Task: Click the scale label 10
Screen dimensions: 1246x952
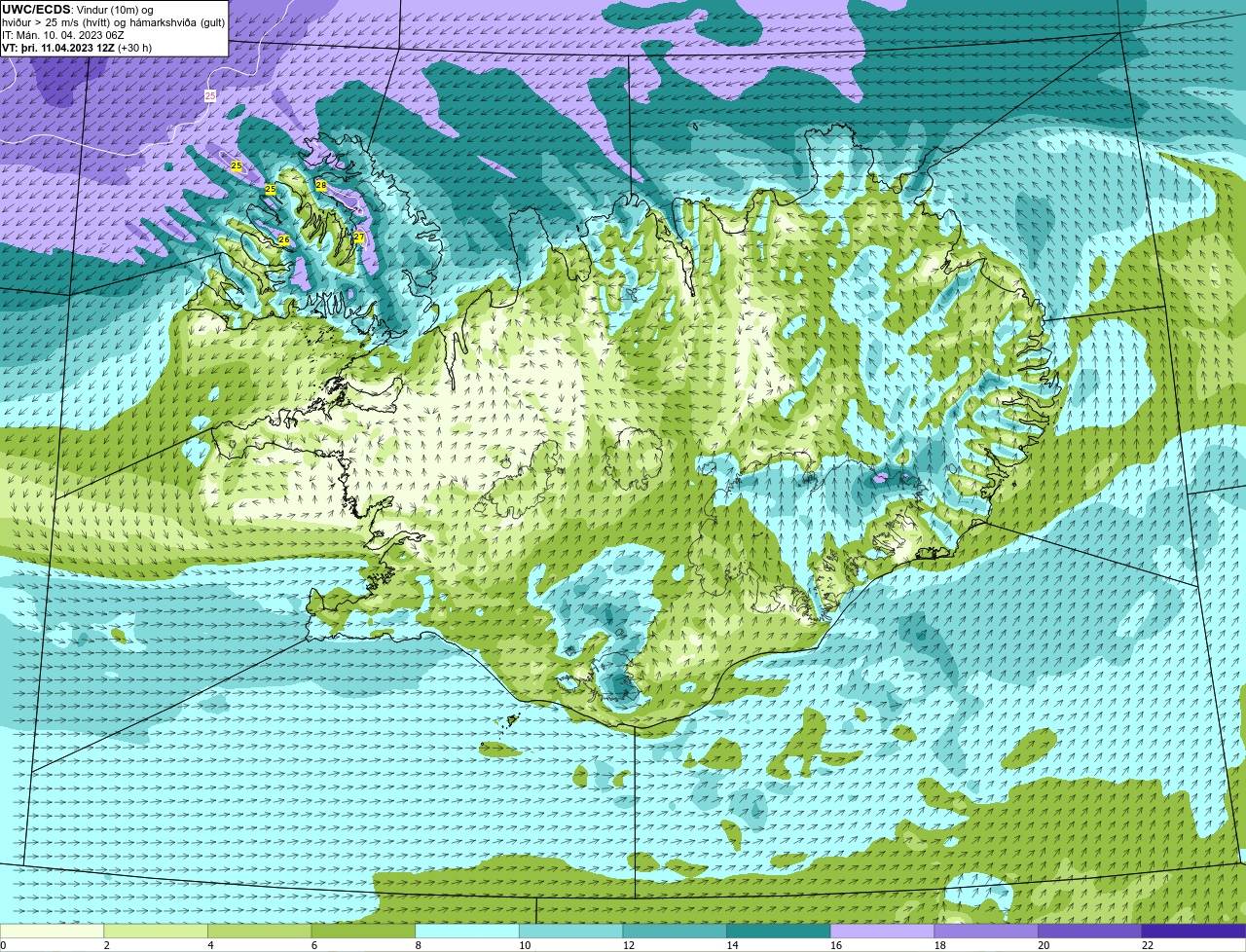Action: coord(525,945)
